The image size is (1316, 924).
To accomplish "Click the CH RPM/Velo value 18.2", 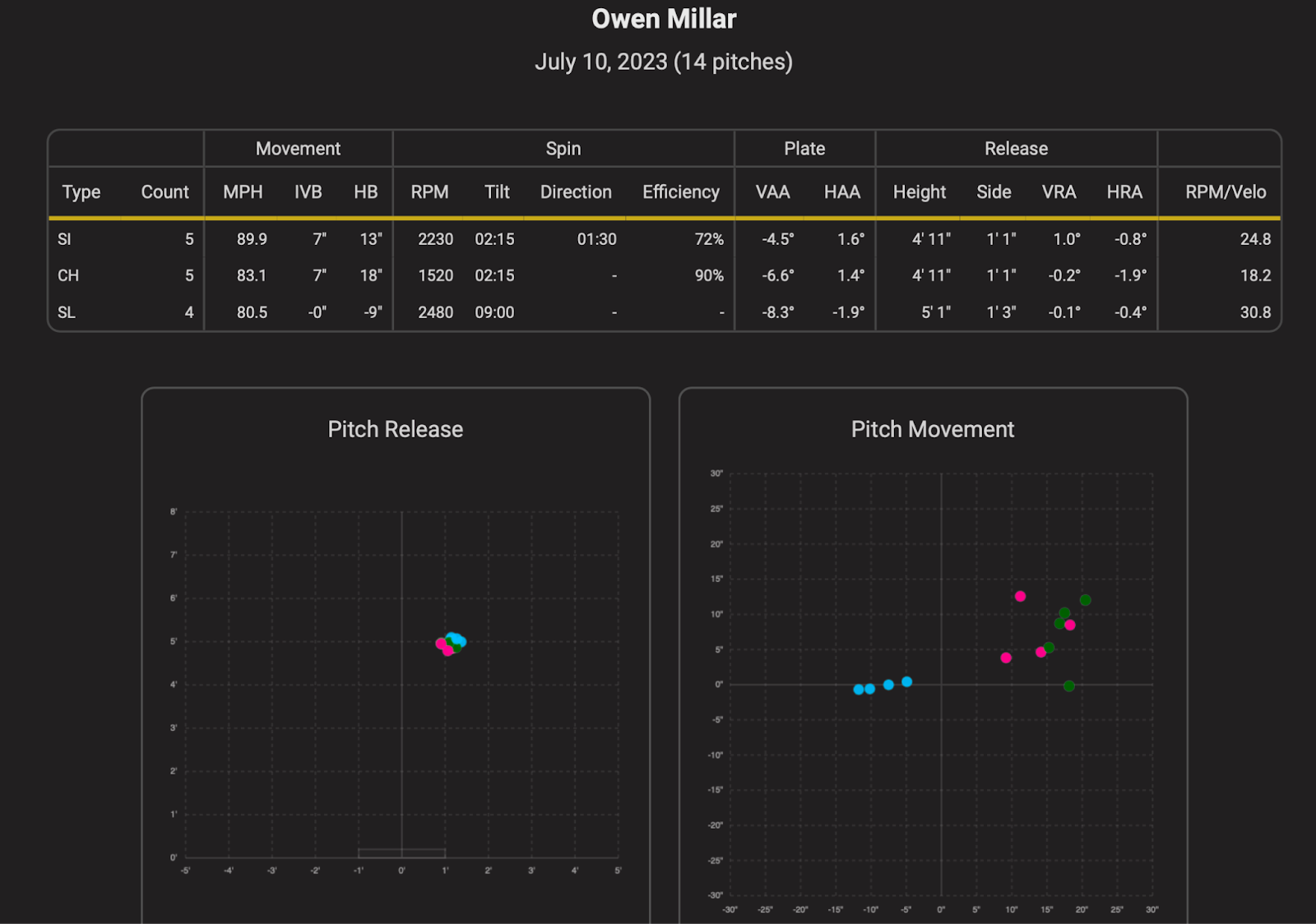I will click(x=1255, y=275).
